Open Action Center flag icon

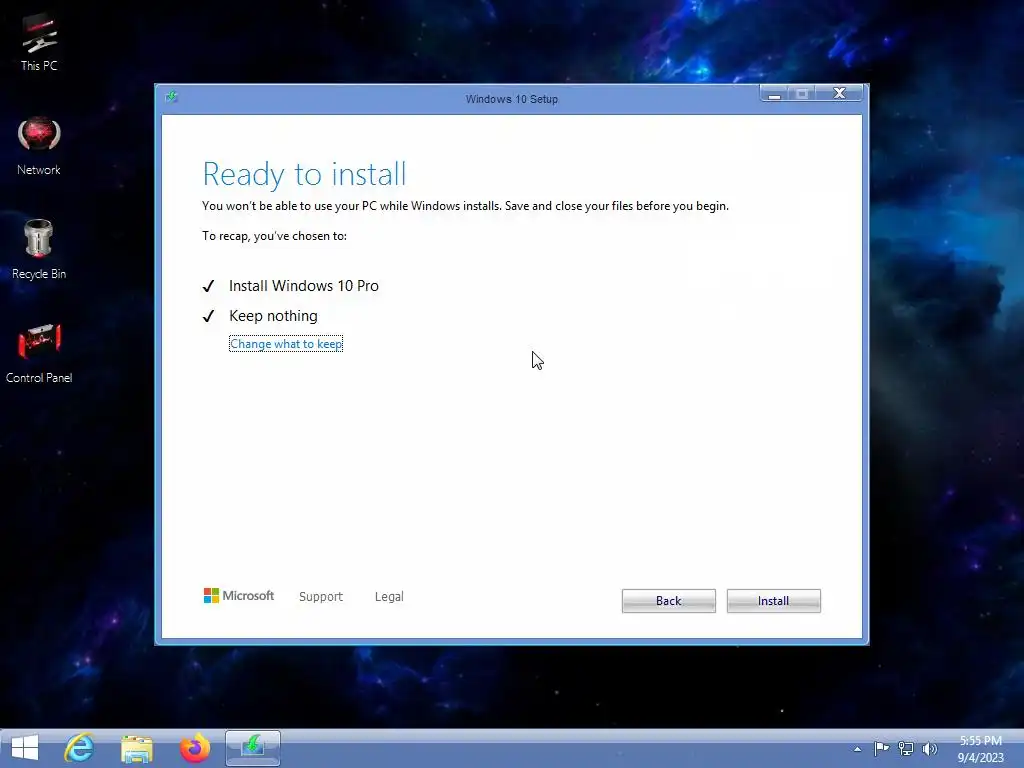coord(881,748)
